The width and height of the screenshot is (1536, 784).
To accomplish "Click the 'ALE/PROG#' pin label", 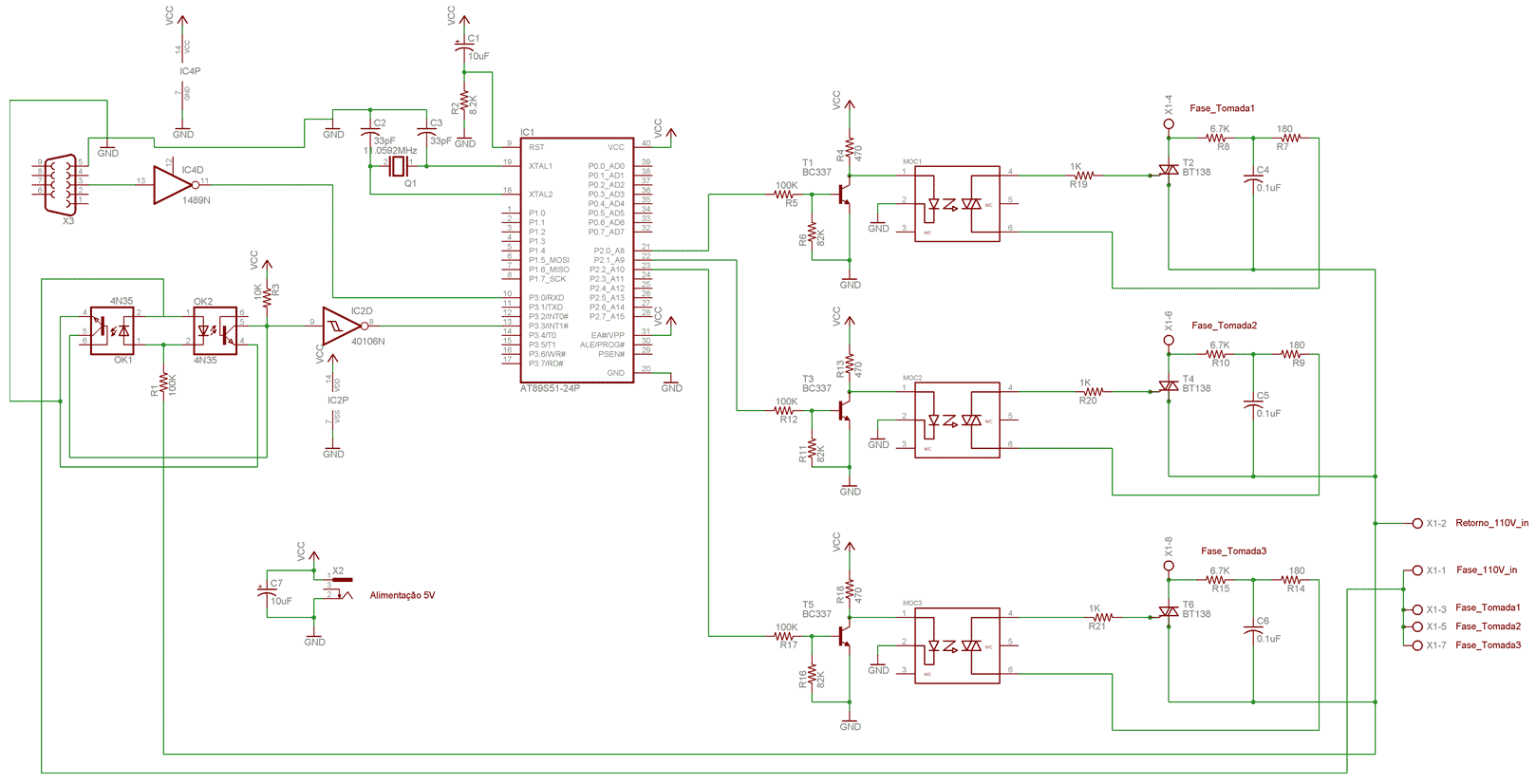I will 602,345.
